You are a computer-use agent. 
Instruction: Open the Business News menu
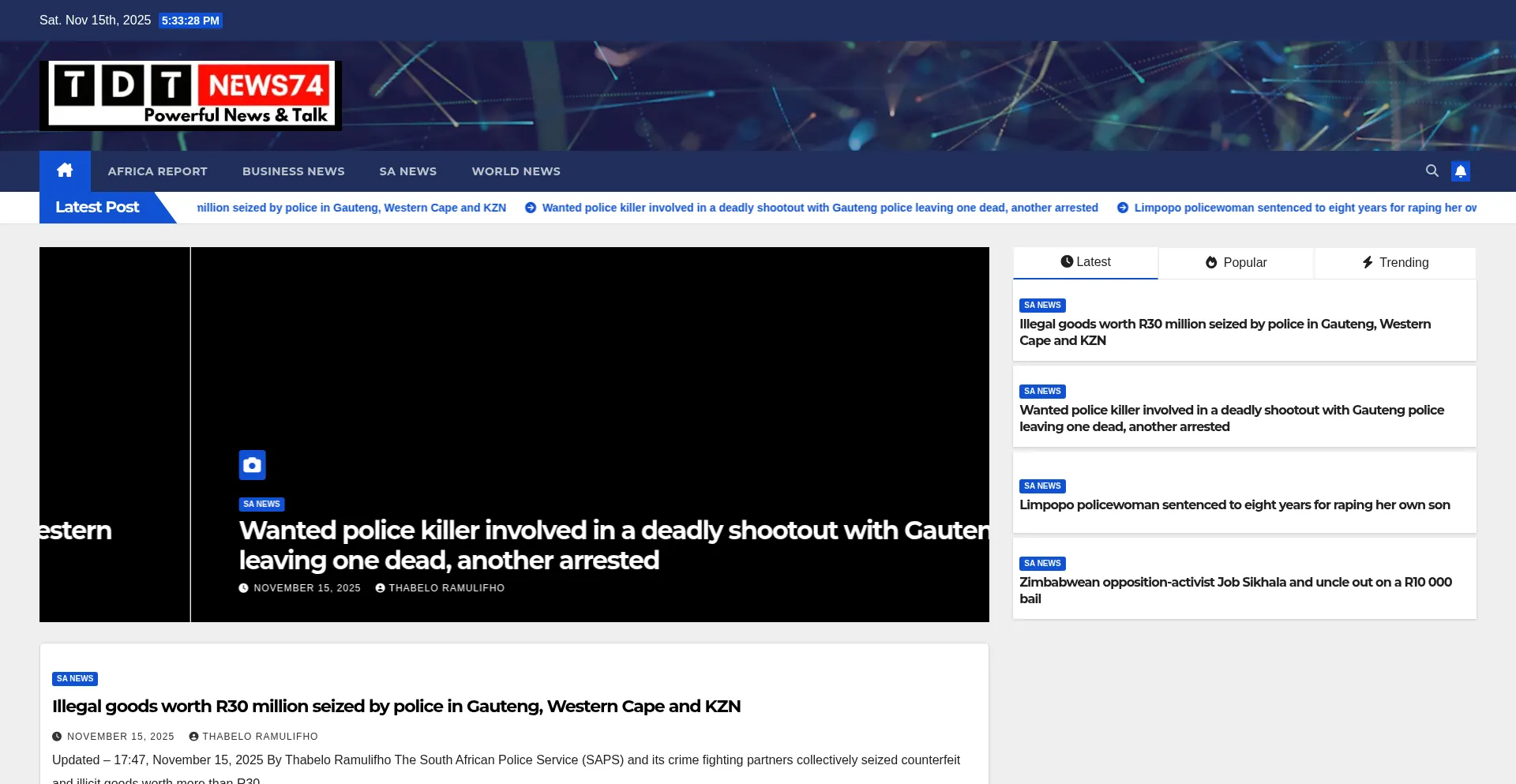pos(293,171)
